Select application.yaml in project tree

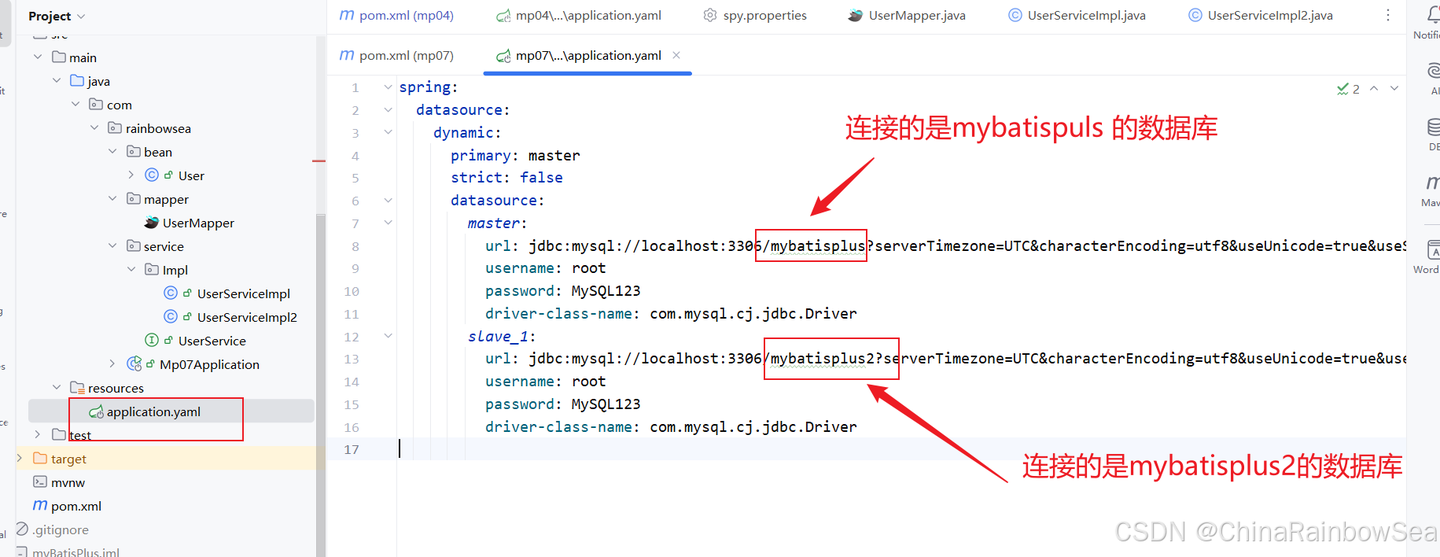[153, 411]
